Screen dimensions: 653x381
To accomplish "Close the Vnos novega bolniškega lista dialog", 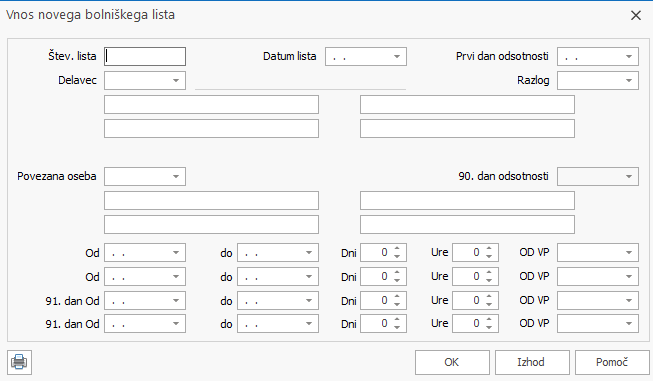I will 636,16.
